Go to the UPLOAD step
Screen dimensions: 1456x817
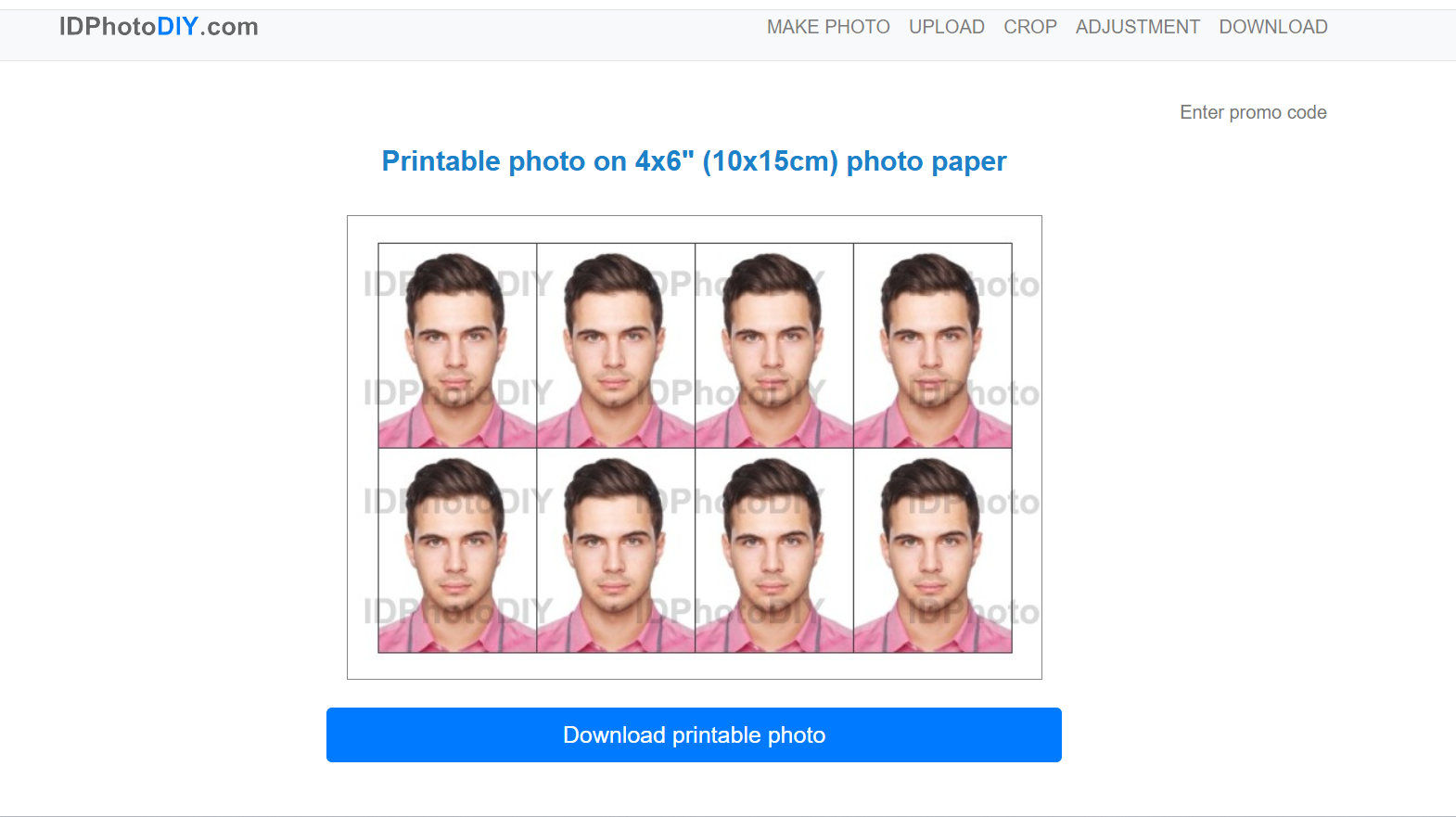946,27
